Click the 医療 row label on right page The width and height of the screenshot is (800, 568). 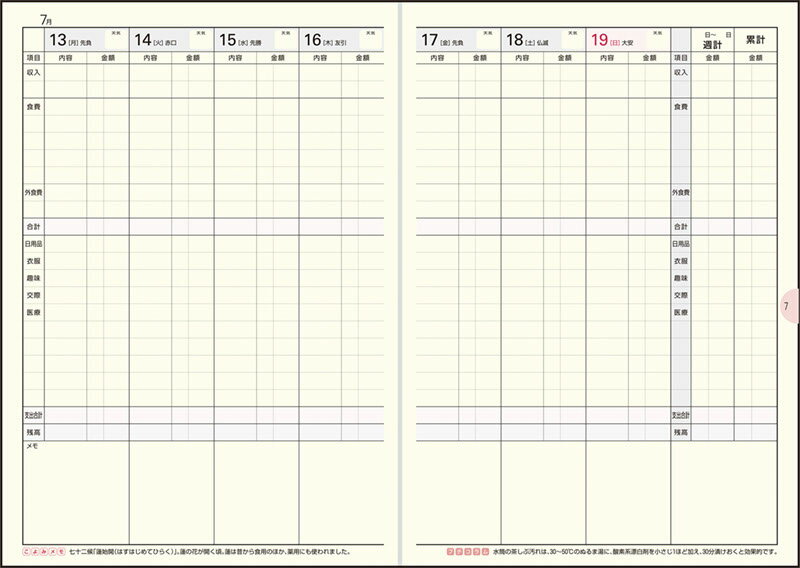681,312
